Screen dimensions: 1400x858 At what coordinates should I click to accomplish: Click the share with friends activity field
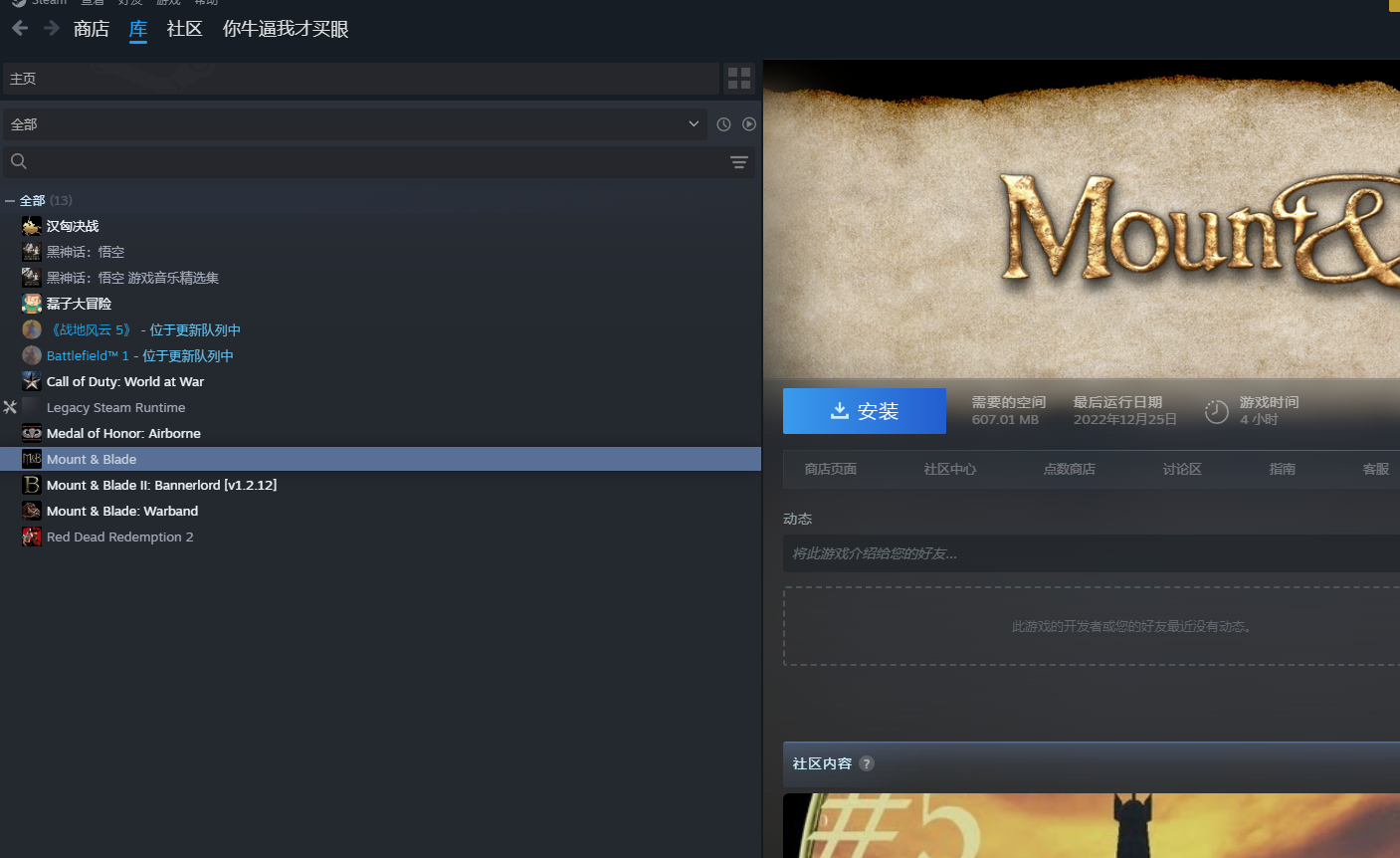tap(1092, 553)
